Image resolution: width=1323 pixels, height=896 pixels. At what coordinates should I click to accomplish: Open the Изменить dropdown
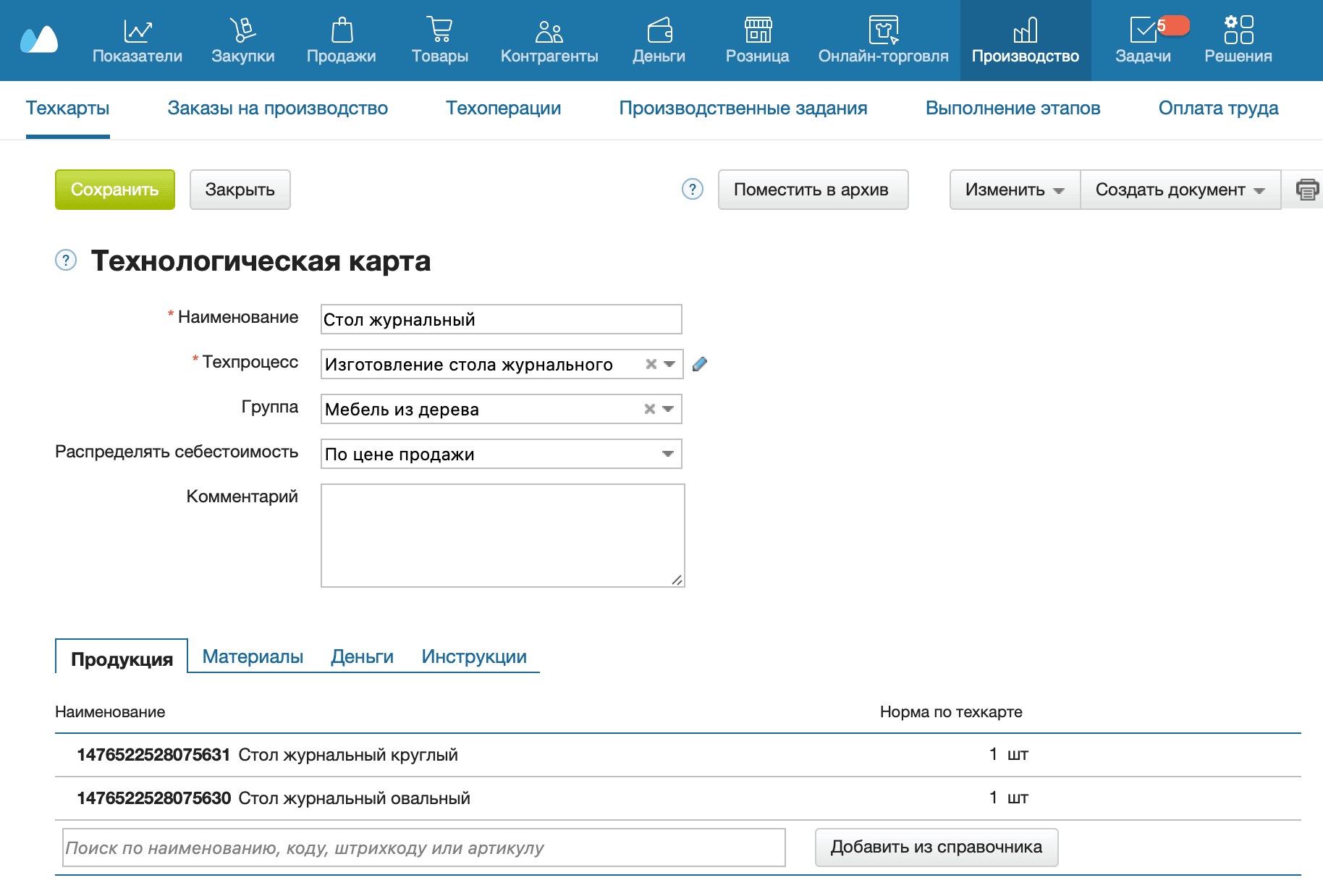1013,190
